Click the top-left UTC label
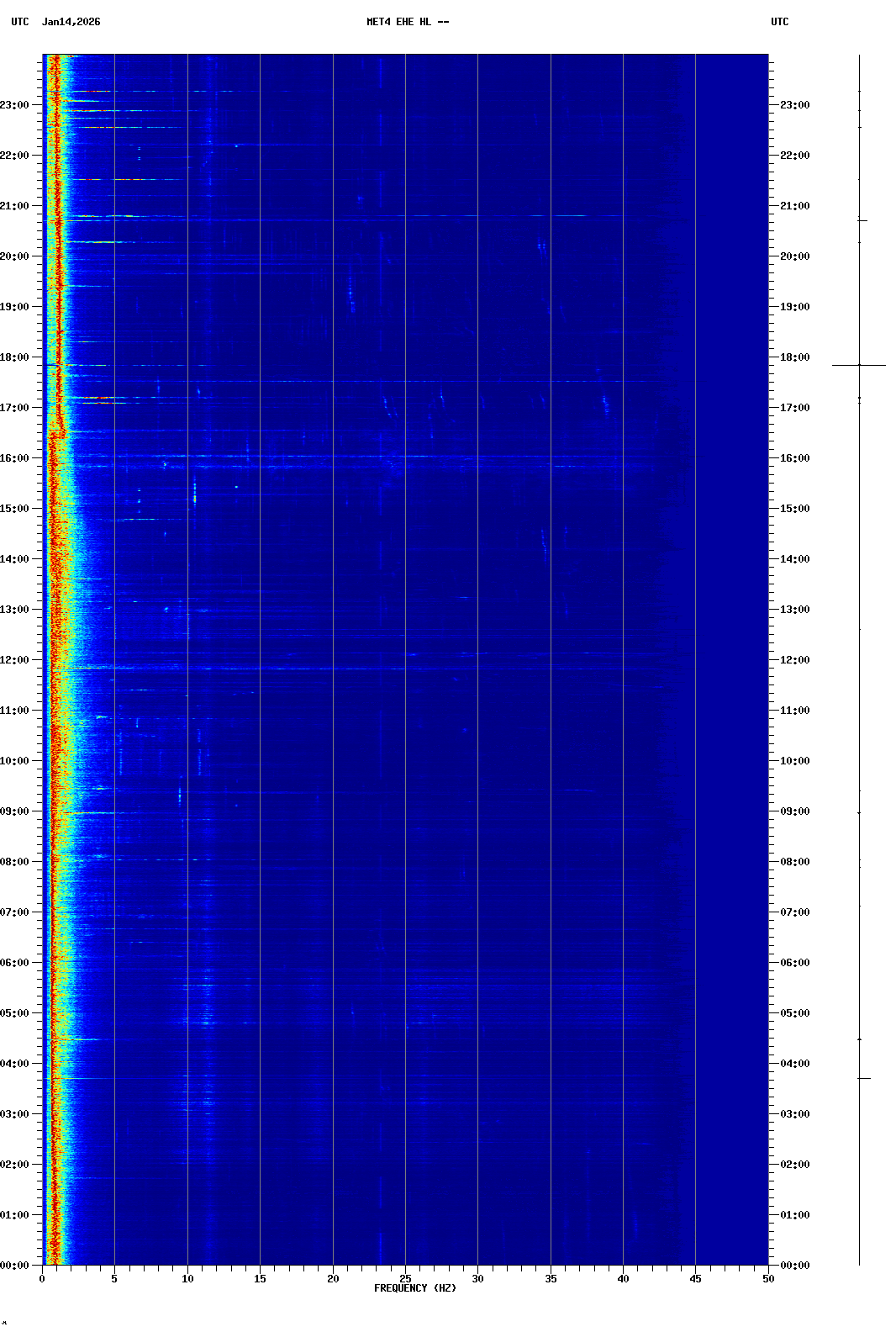 pos(20,22)
